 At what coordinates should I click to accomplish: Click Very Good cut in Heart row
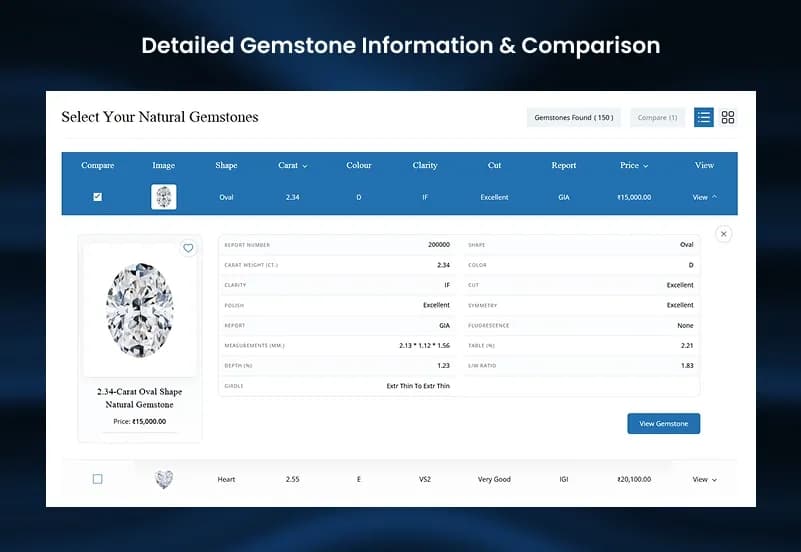coord(494,479)
